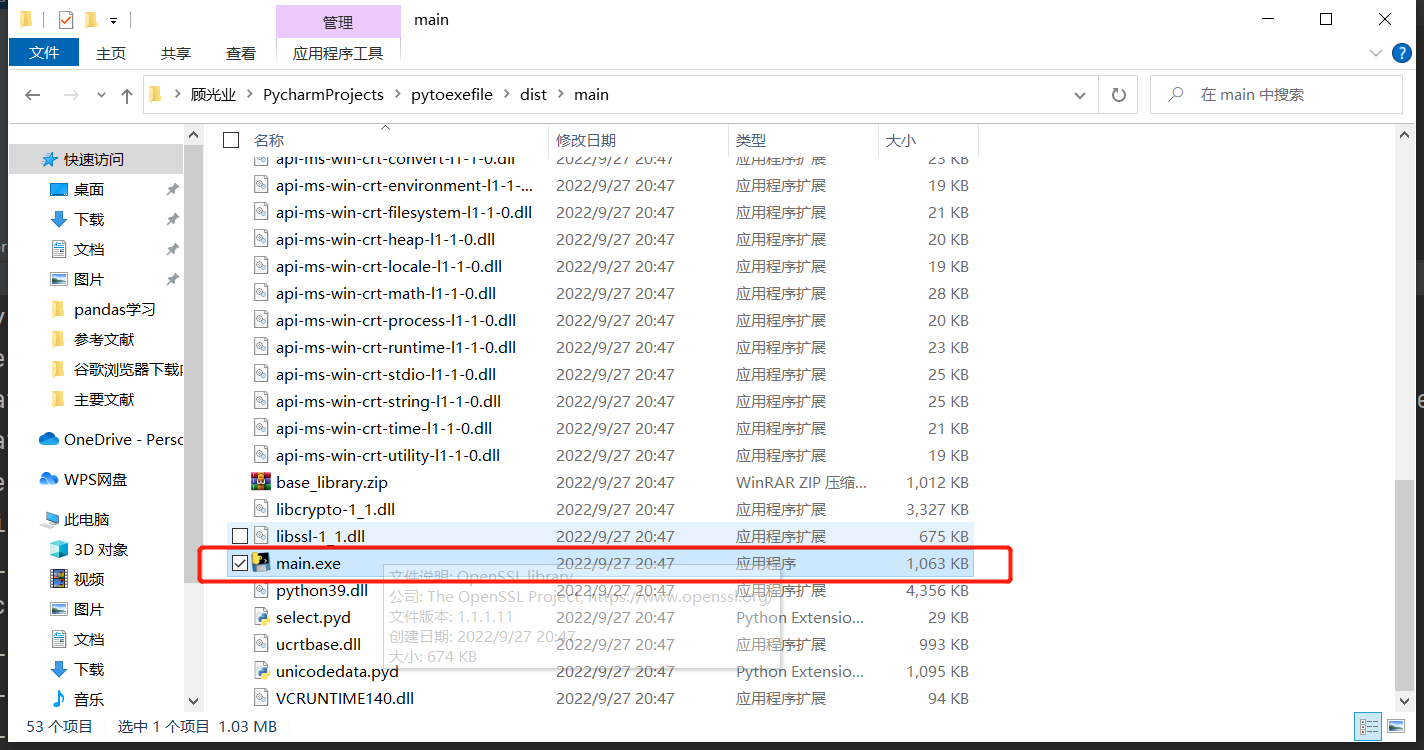The image size is (1424, 750).
Task: Click the 3D 对象 sidebar icon
Action: pos(59,549)
